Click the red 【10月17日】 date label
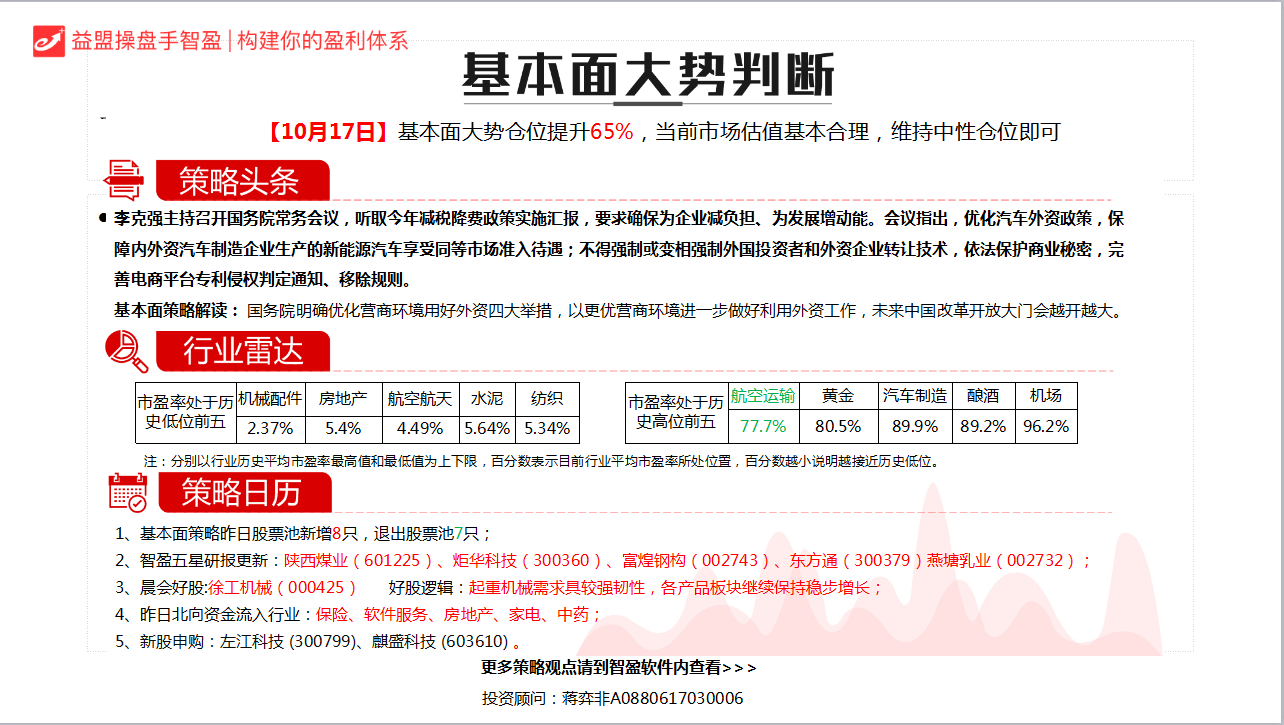Image resolution: width=1284 pixels, height=725 pixels. click(x=327, y=132)
